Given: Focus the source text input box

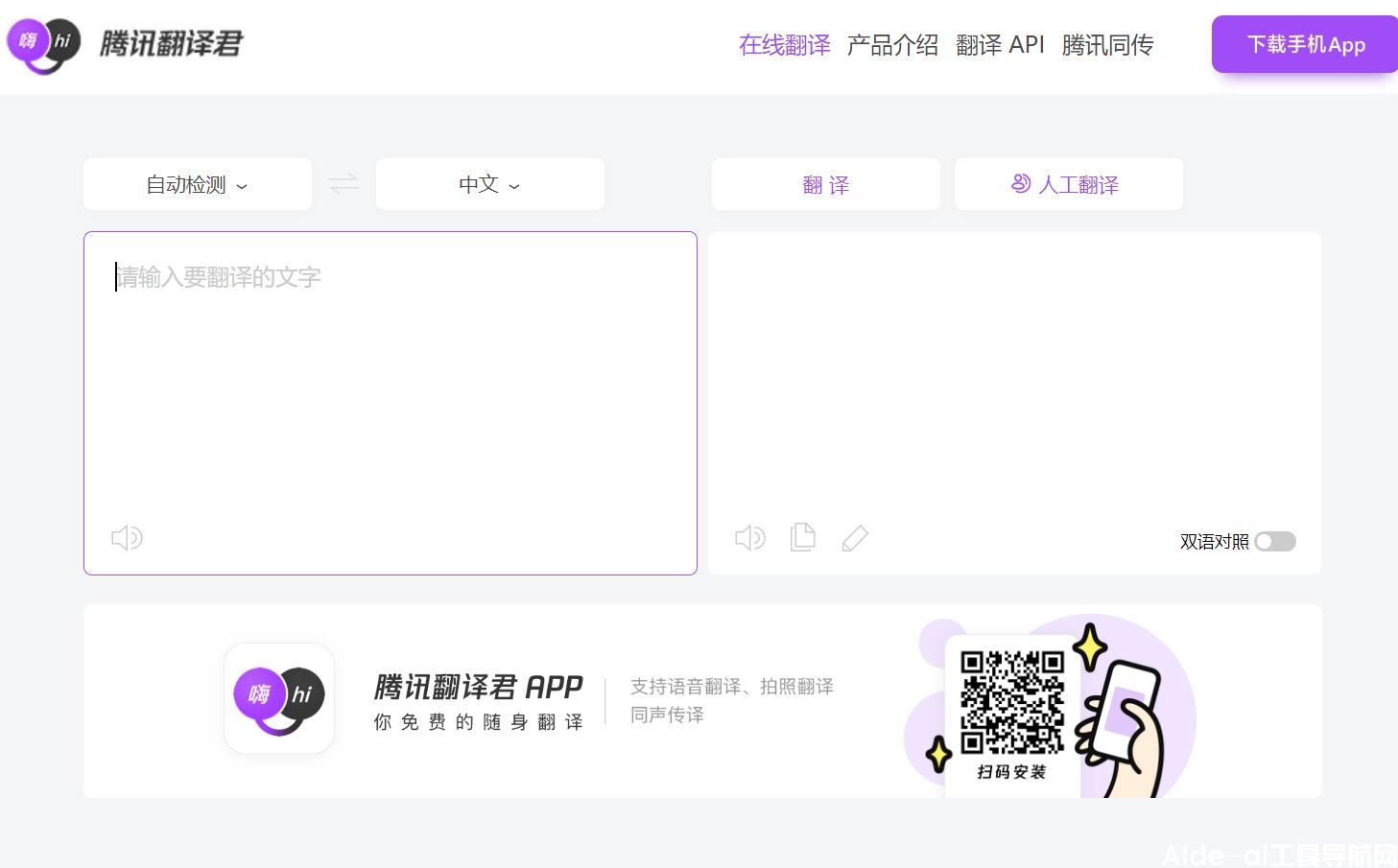Looking at the screenshot, I should click(x=391, y=403).
